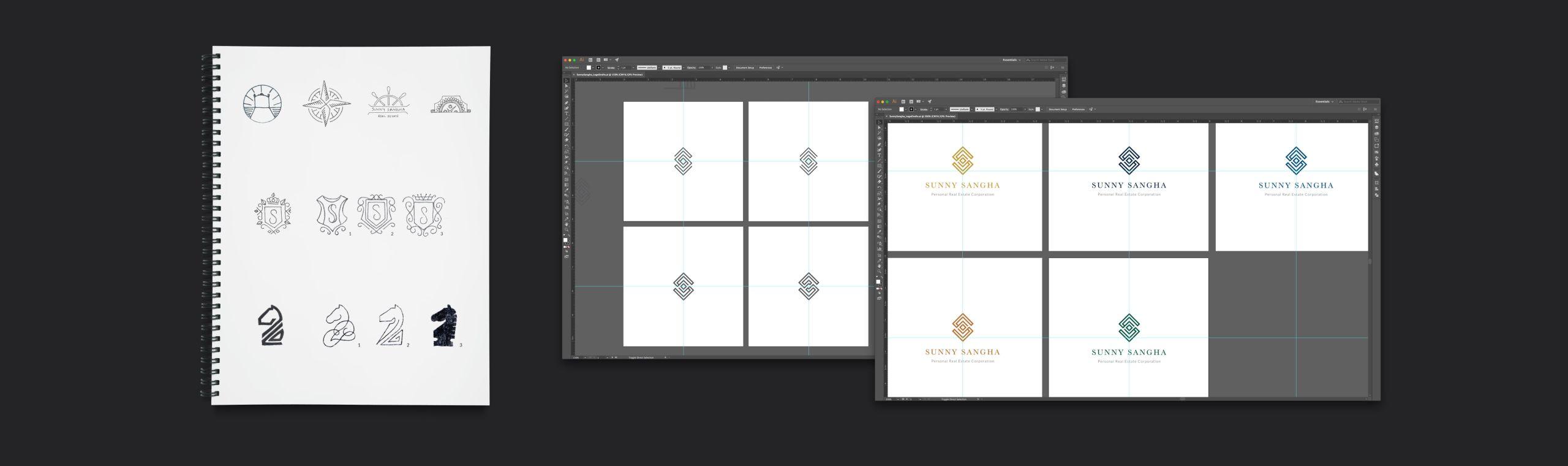Pick Direct Selection tool in front Illustrator window
The image size is (1568, 466).
coord(880,128)
